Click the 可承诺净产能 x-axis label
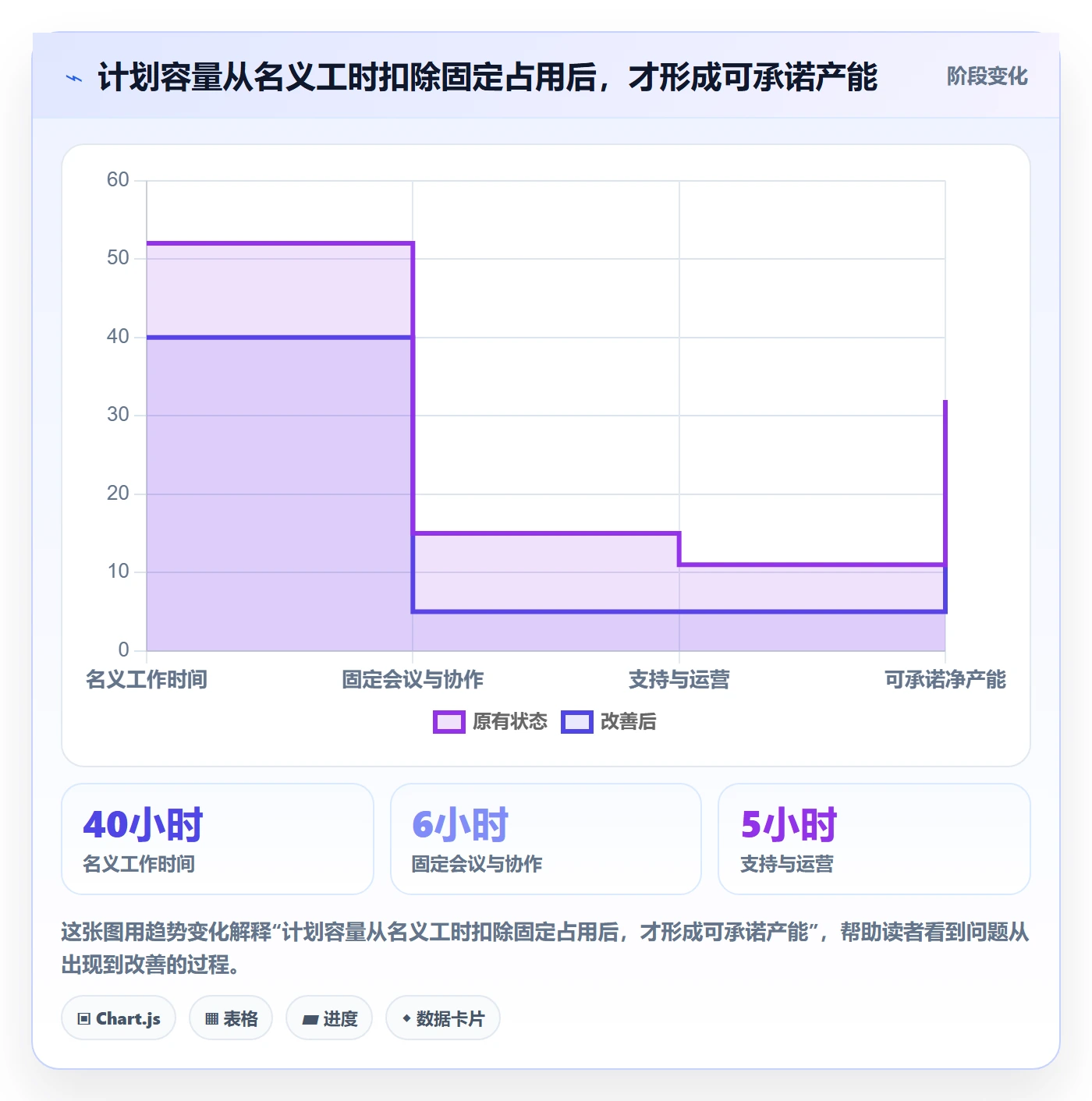Viewport: 1092px width, 1101px height. [x=945, y=680]
